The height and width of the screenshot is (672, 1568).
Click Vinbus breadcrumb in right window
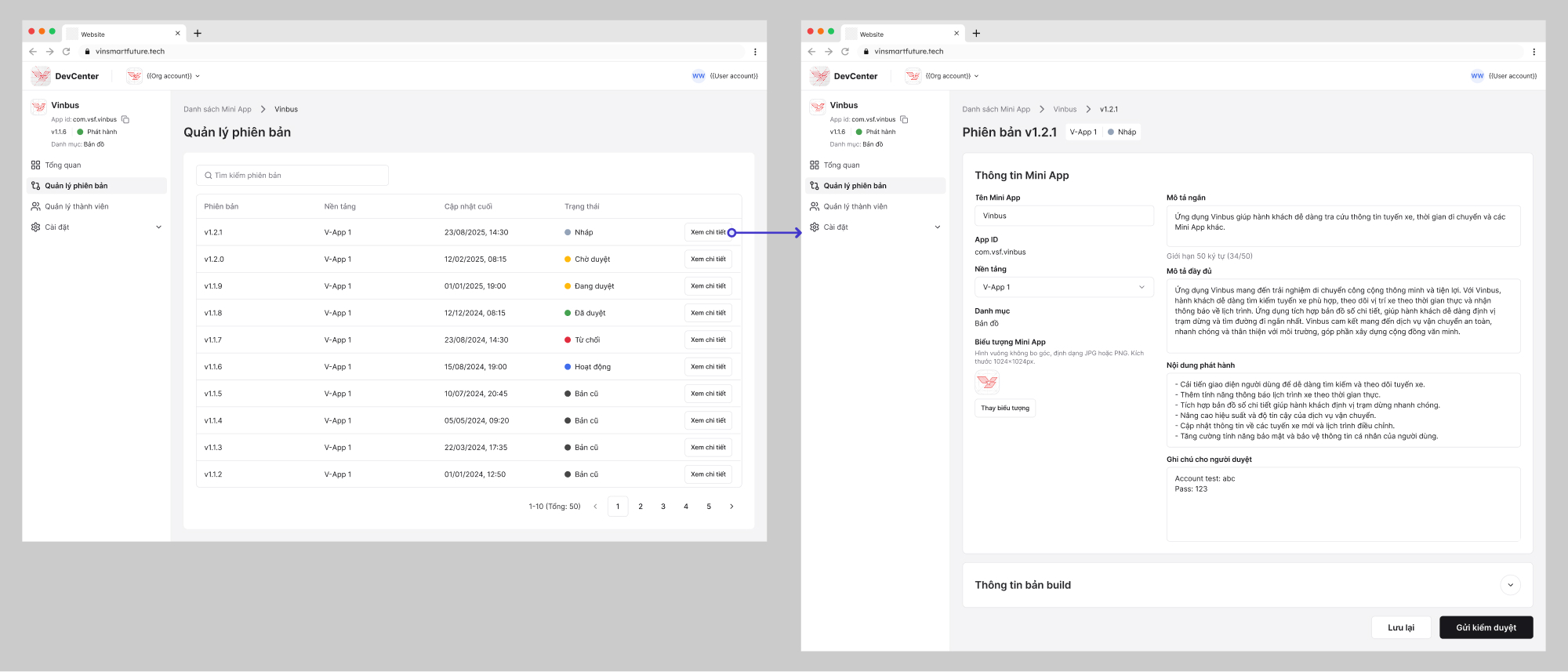point(1065,110)
